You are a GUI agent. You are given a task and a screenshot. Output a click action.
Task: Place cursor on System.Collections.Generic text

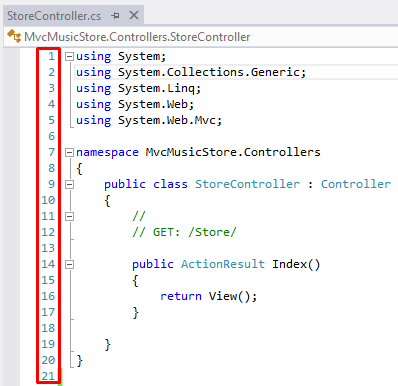point(212,72)
